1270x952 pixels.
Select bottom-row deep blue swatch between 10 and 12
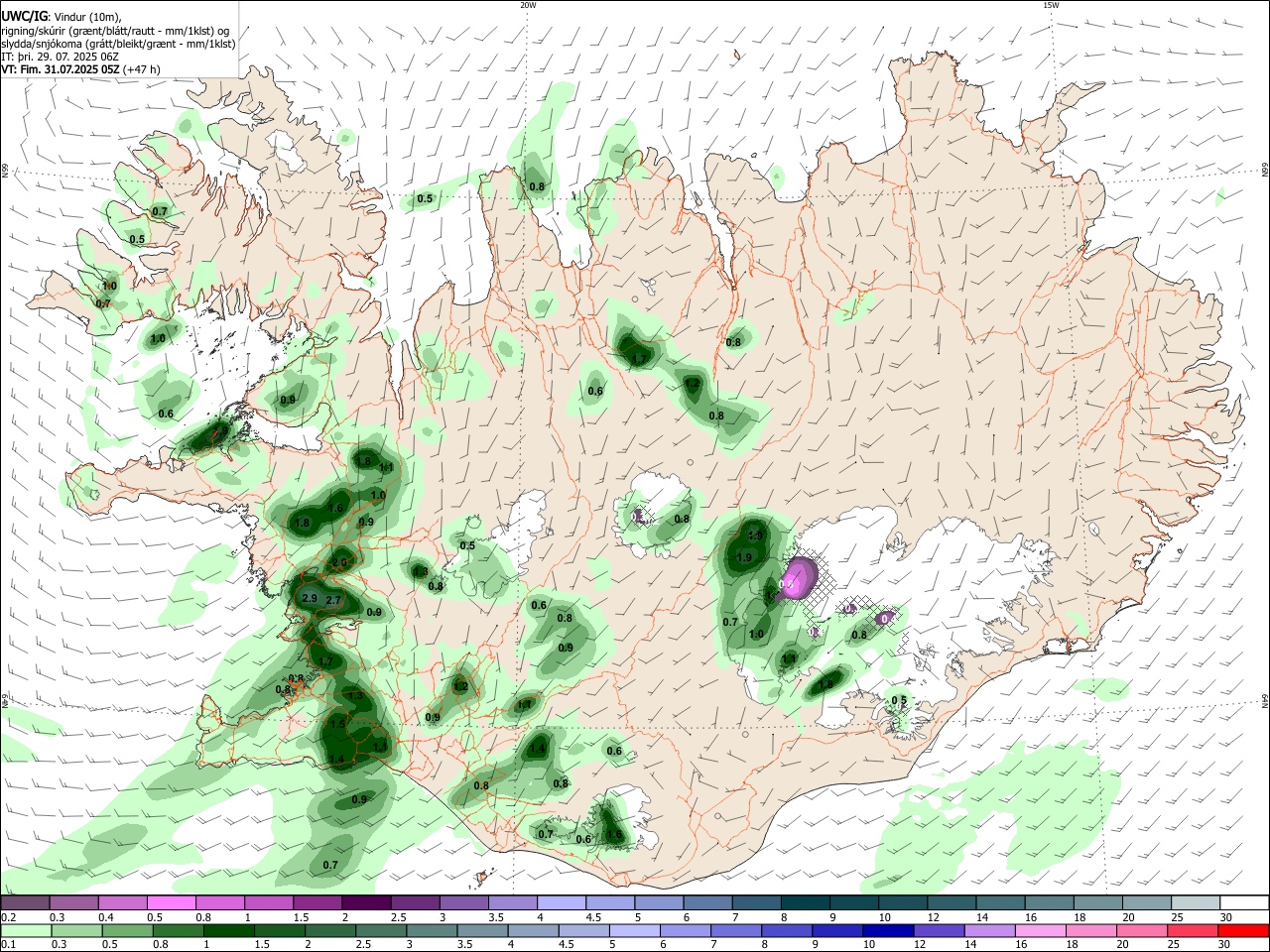889,930
